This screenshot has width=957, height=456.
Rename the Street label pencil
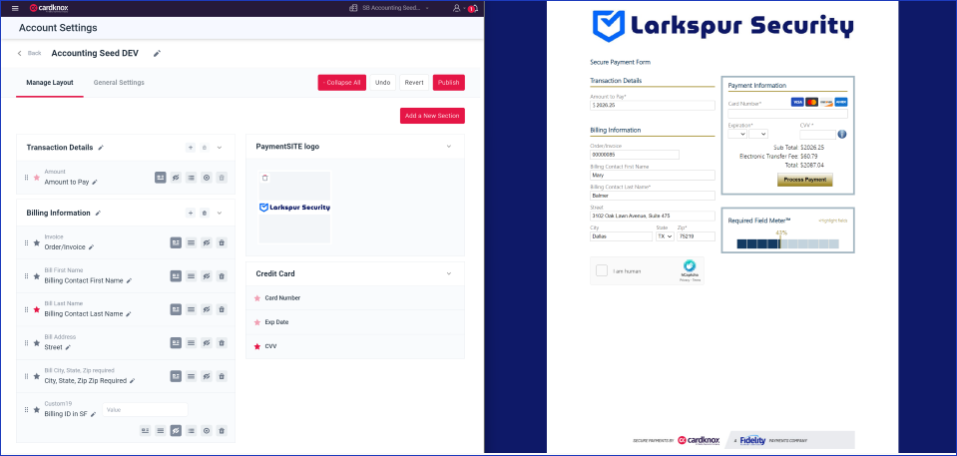click(68, 347)
